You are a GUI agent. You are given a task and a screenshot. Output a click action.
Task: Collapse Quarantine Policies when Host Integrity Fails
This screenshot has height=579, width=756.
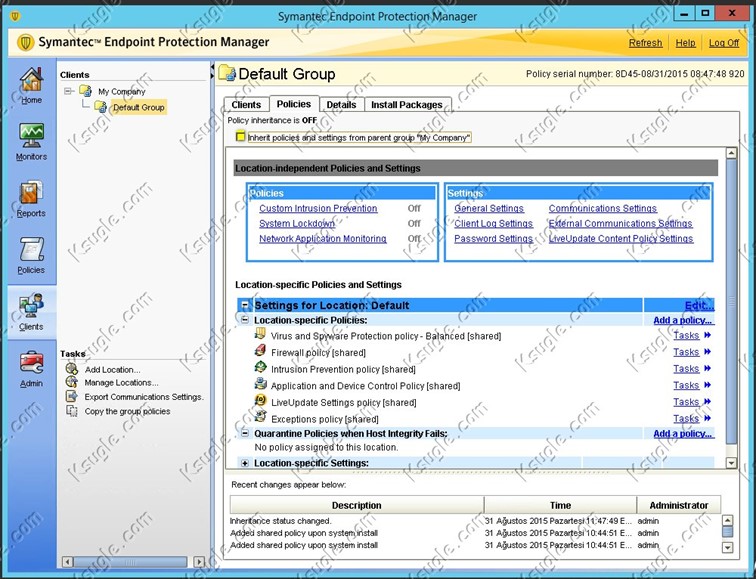(x=245, y=433)
